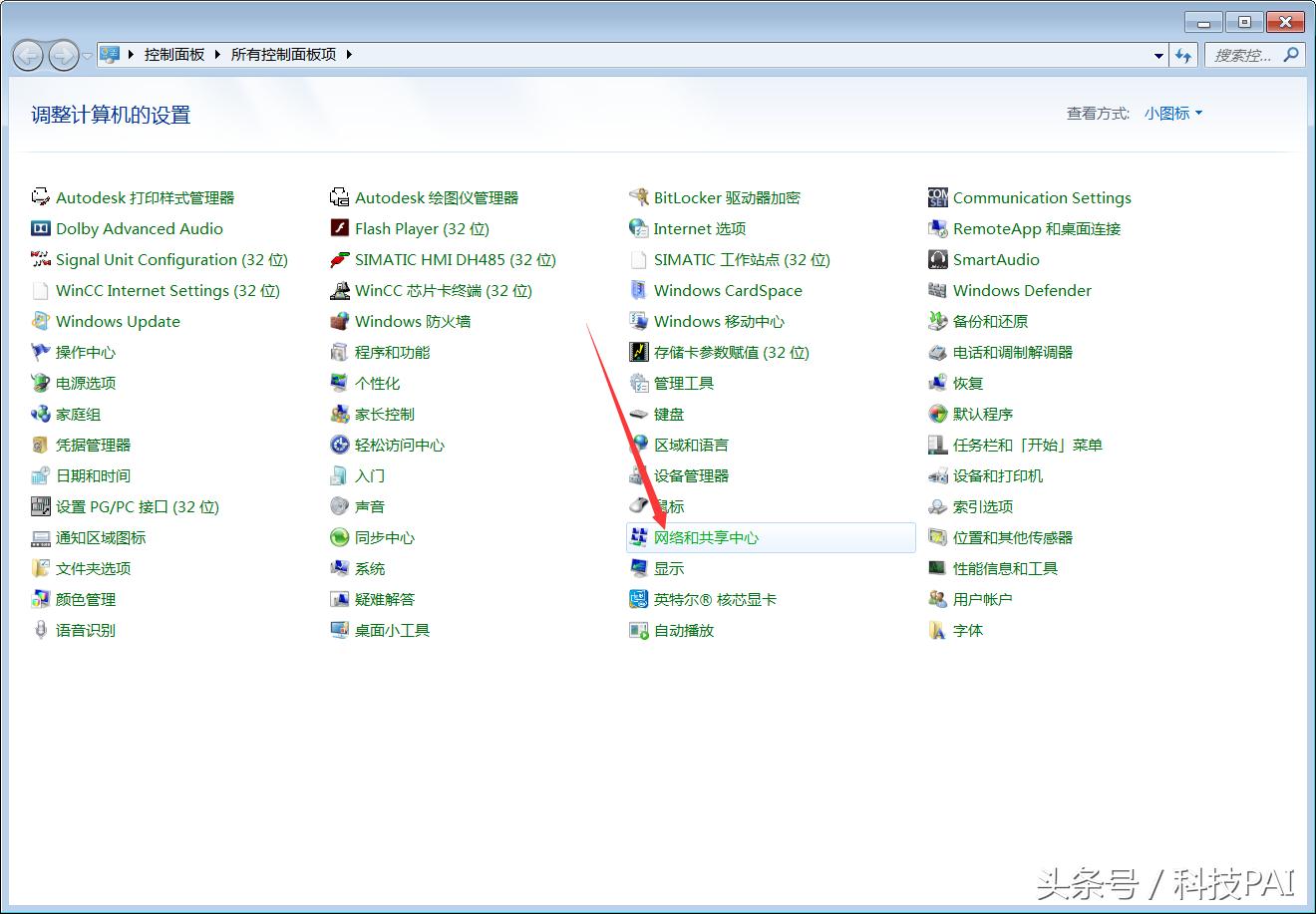Click the Windows Defender icon
Image resolution: width=1316 pixels, height=914 pixels.
[937, 290]
